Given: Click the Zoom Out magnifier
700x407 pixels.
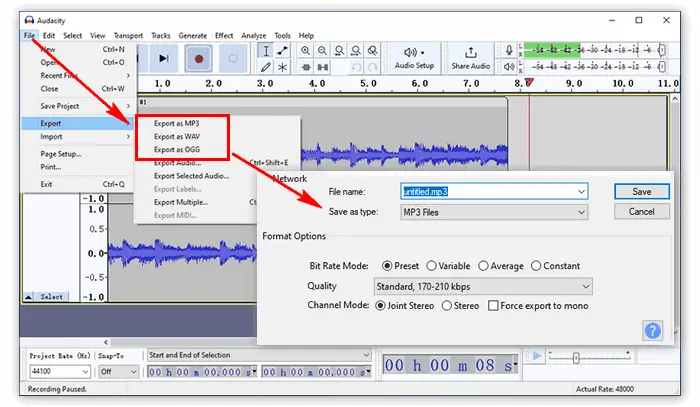Looking at the screenshot, I should point(322,51).
